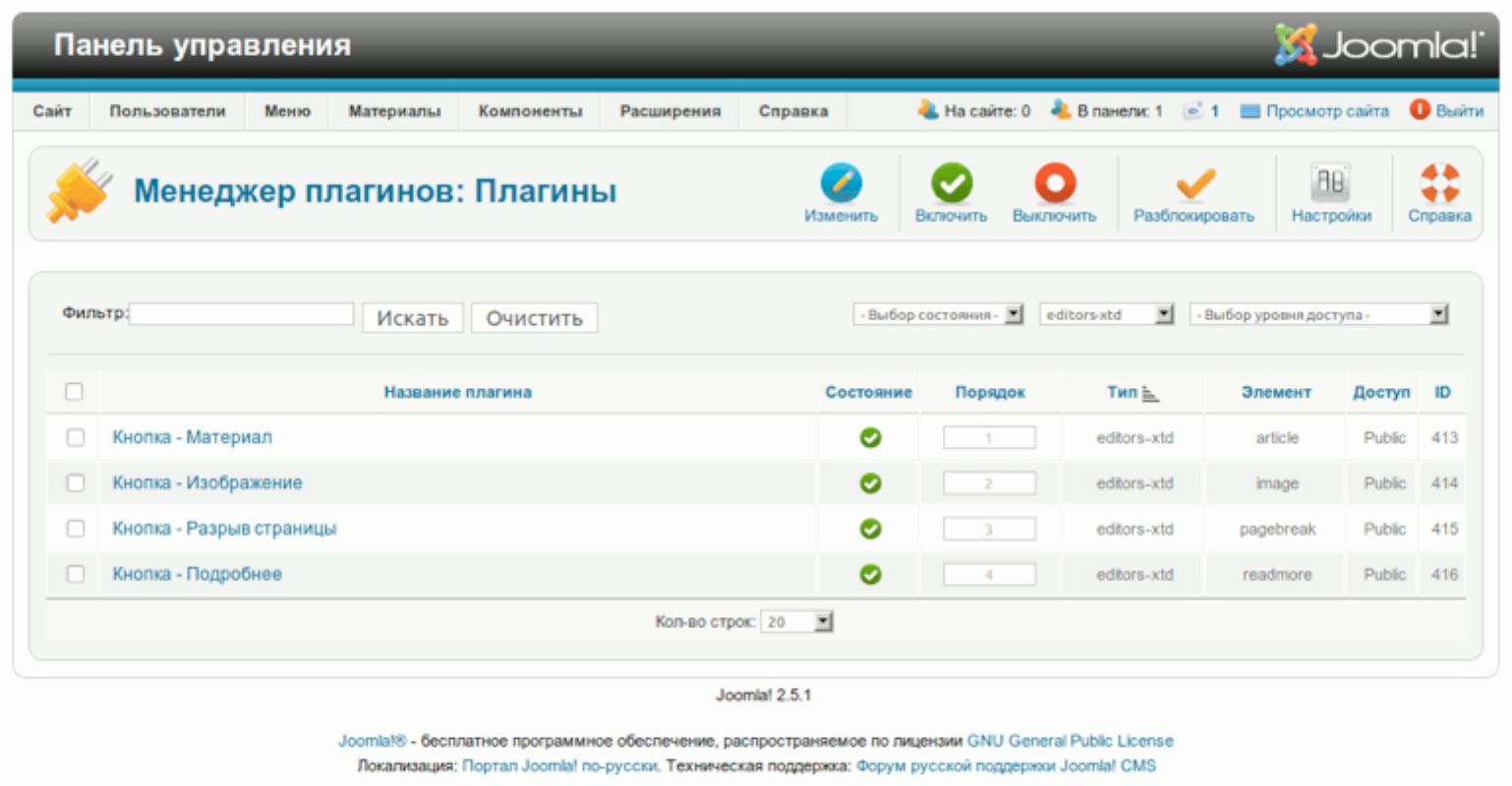The height and width of the screenshot is (786, 1512).
Task: Sort by ID column header
Action: (x=1442, y=392)
